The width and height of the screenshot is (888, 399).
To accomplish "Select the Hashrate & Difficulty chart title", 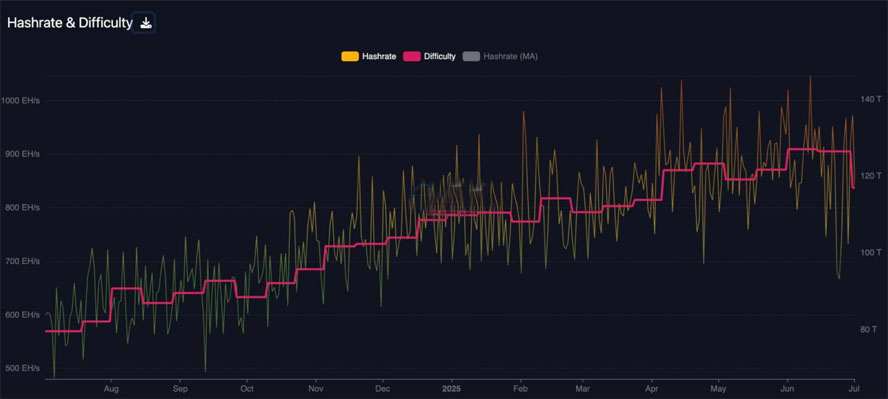I will pyautogui.click(x=70, y=23).
